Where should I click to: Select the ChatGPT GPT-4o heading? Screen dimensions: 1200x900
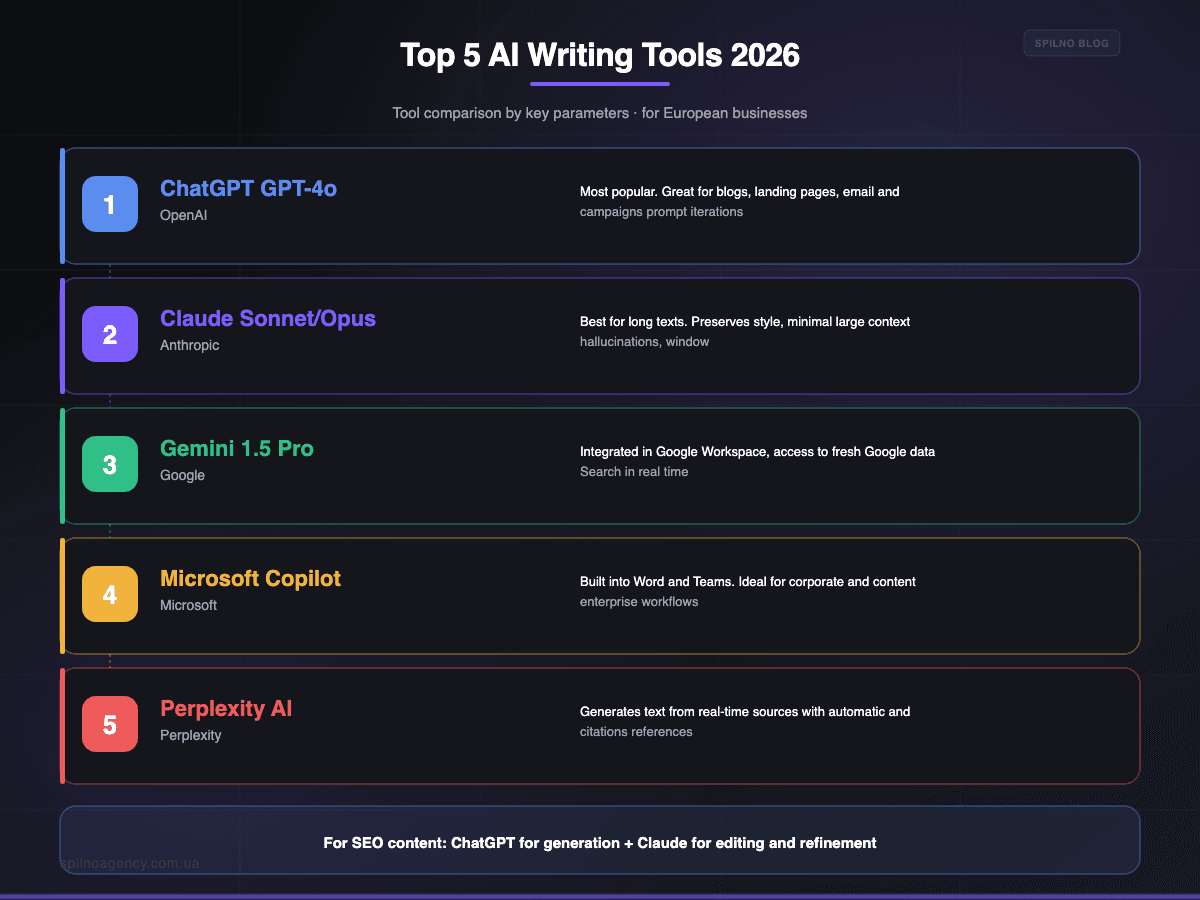(x=249, y=189)
